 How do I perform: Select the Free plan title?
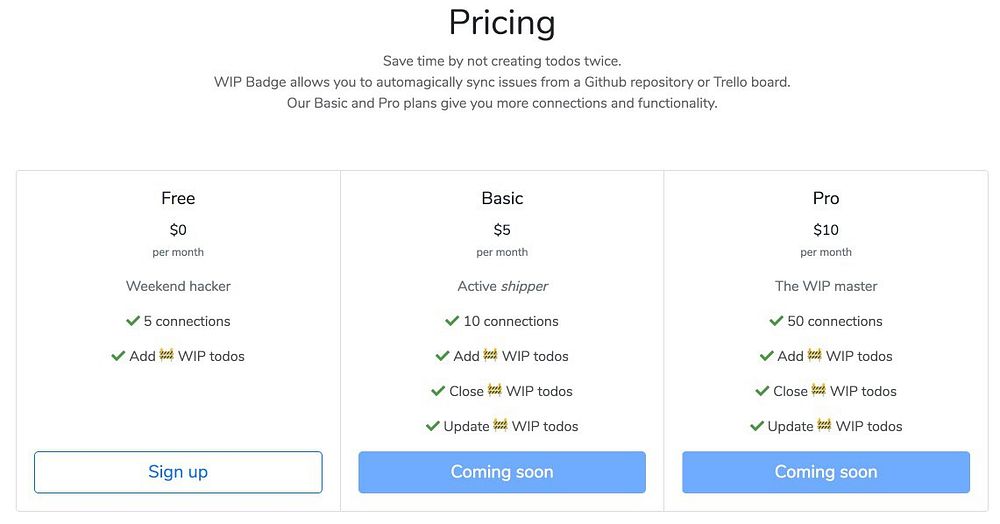(178, 198)
